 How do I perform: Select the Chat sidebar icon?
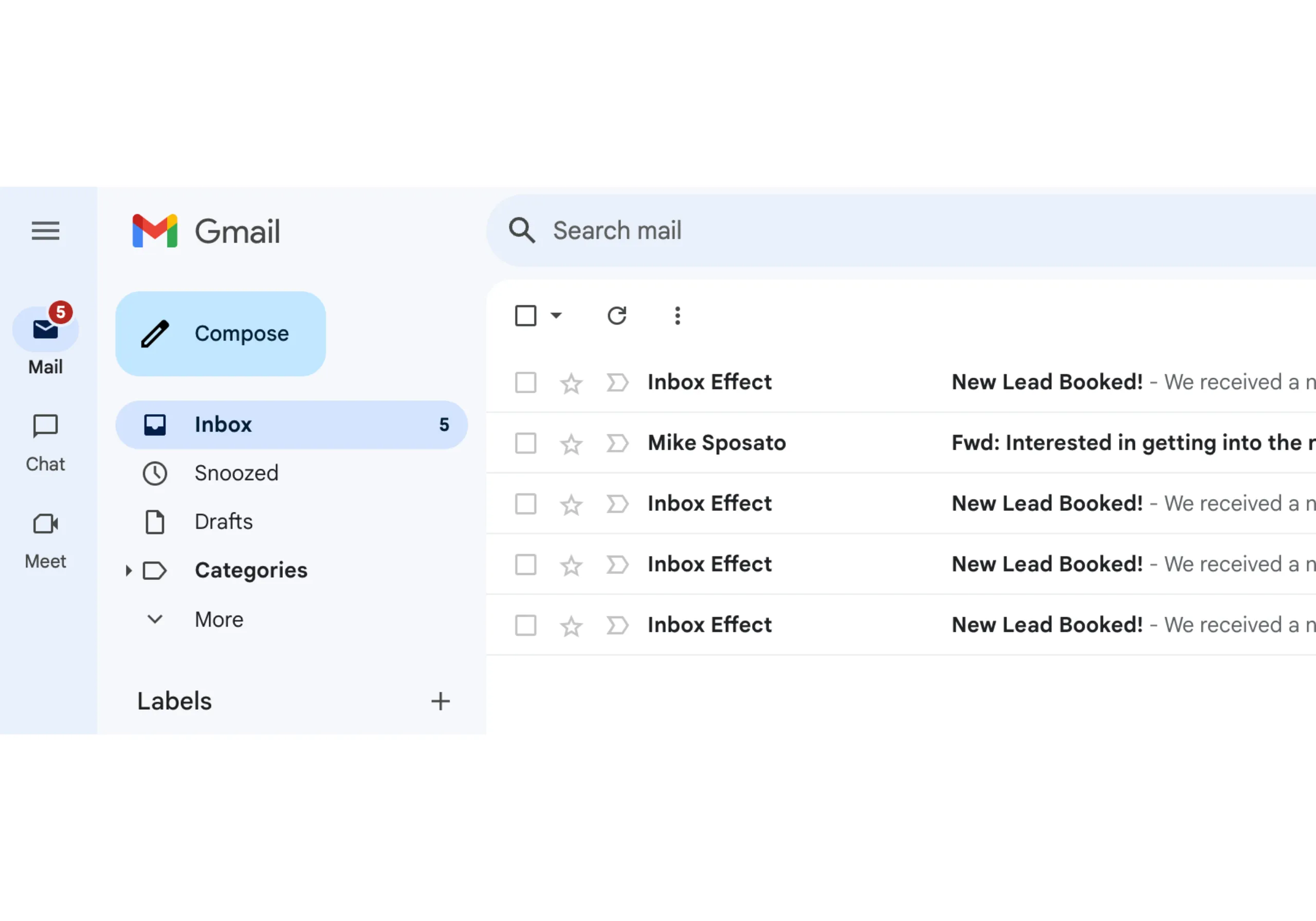click(x=45, y=427)
